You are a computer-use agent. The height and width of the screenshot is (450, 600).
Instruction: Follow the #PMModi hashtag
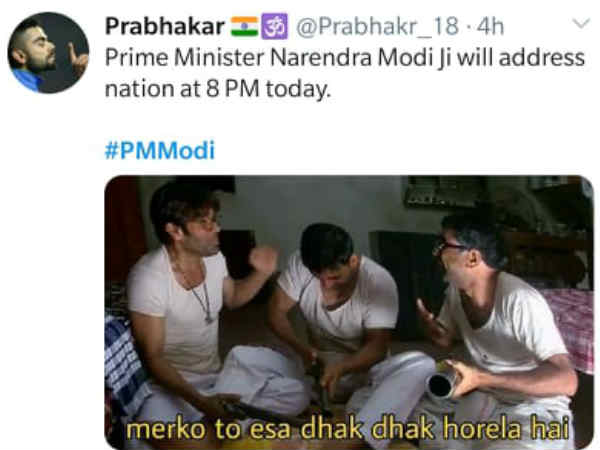160,150
